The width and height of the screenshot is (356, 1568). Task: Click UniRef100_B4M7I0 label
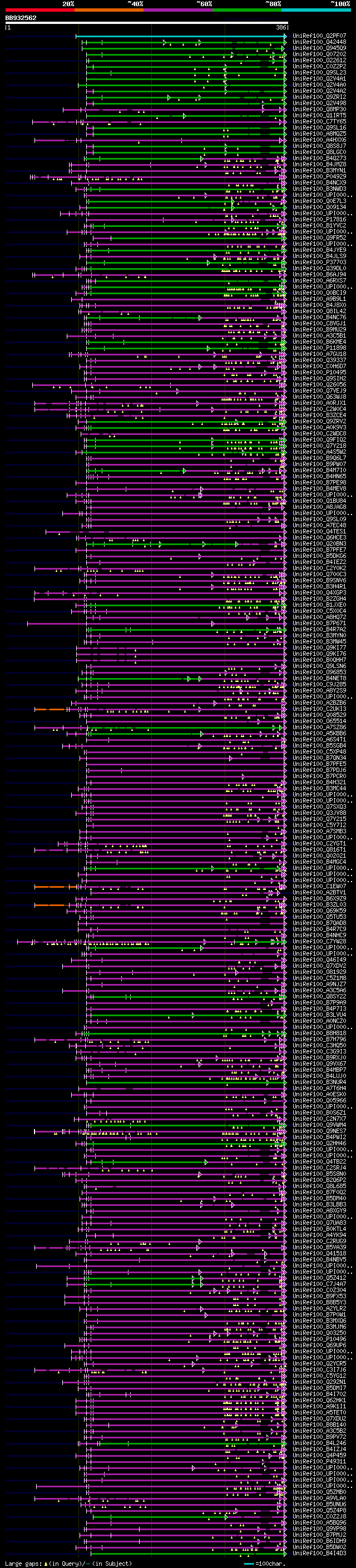pyautogui.click(x=319, y=471)
